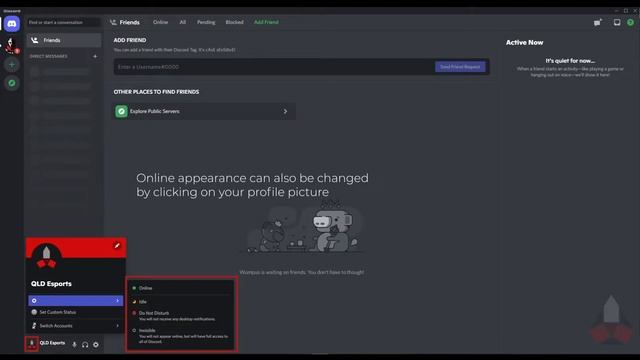640x360 pixels.
Task: Switch to the Blocked tab
Action: click(234, 22)
